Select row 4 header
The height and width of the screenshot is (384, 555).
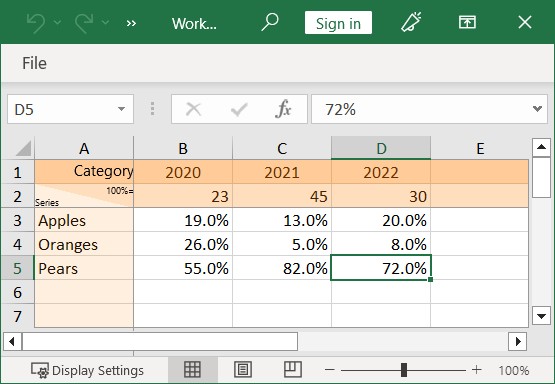coord(17,244)
